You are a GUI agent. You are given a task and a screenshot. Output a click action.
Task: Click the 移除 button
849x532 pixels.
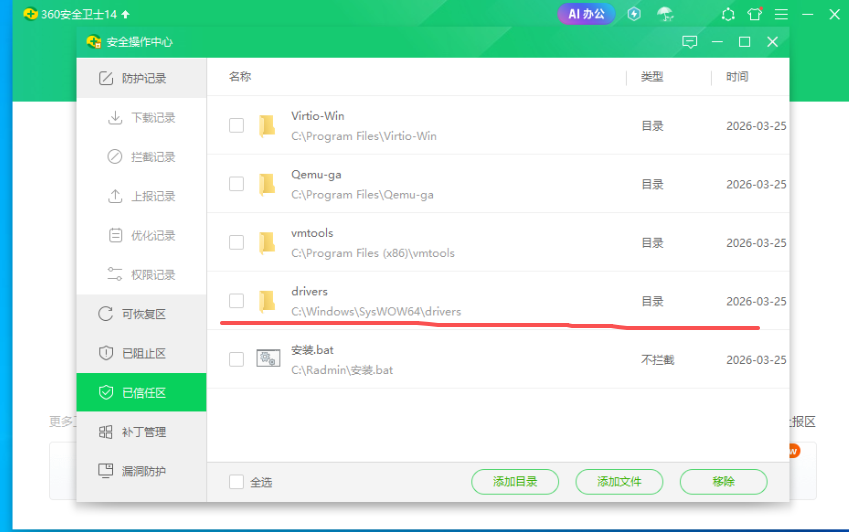(x=723, y=482)
